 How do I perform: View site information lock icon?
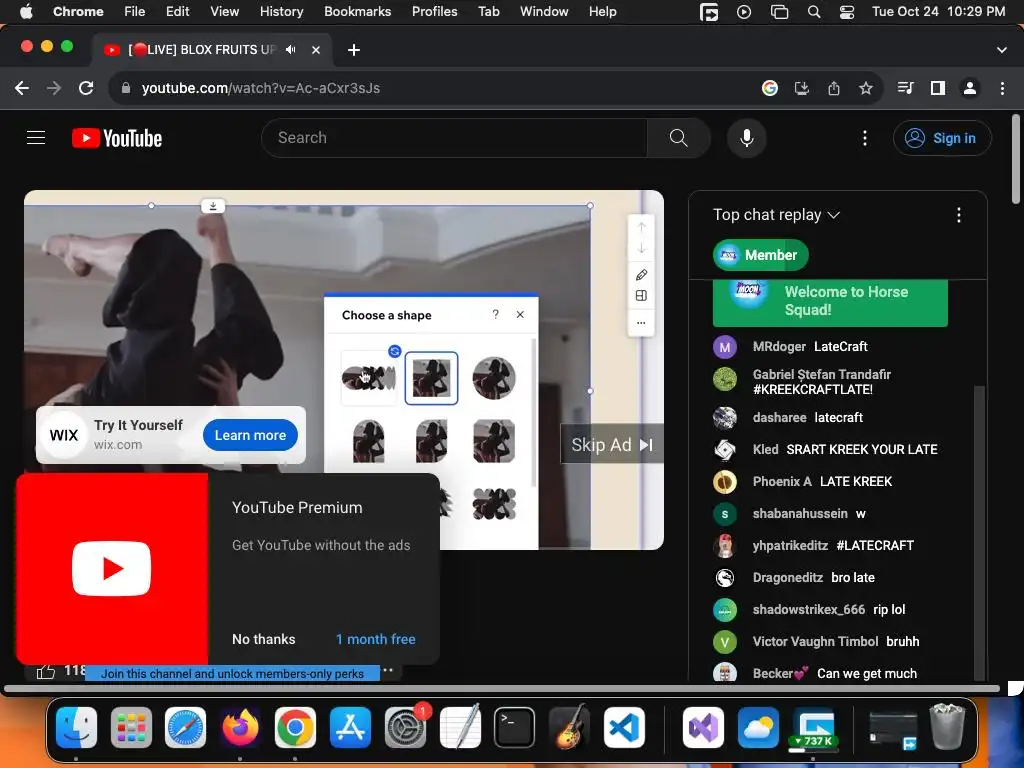[126, 88]
